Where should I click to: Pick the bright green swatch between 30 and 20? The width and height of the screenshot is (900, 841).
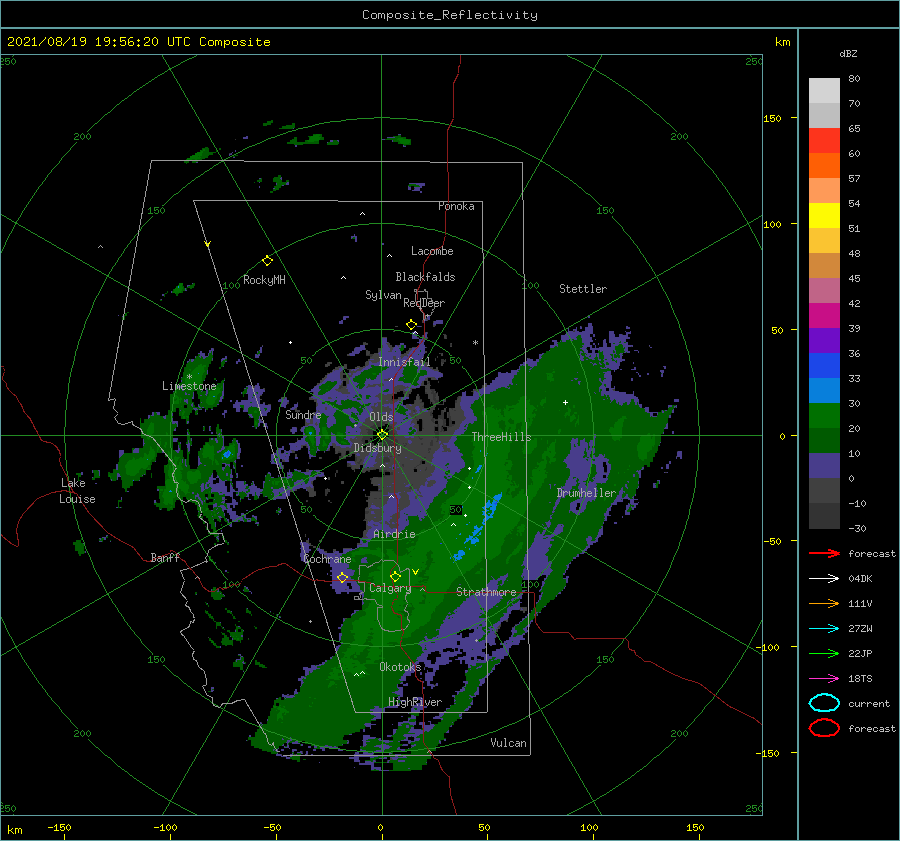[824, 416]
